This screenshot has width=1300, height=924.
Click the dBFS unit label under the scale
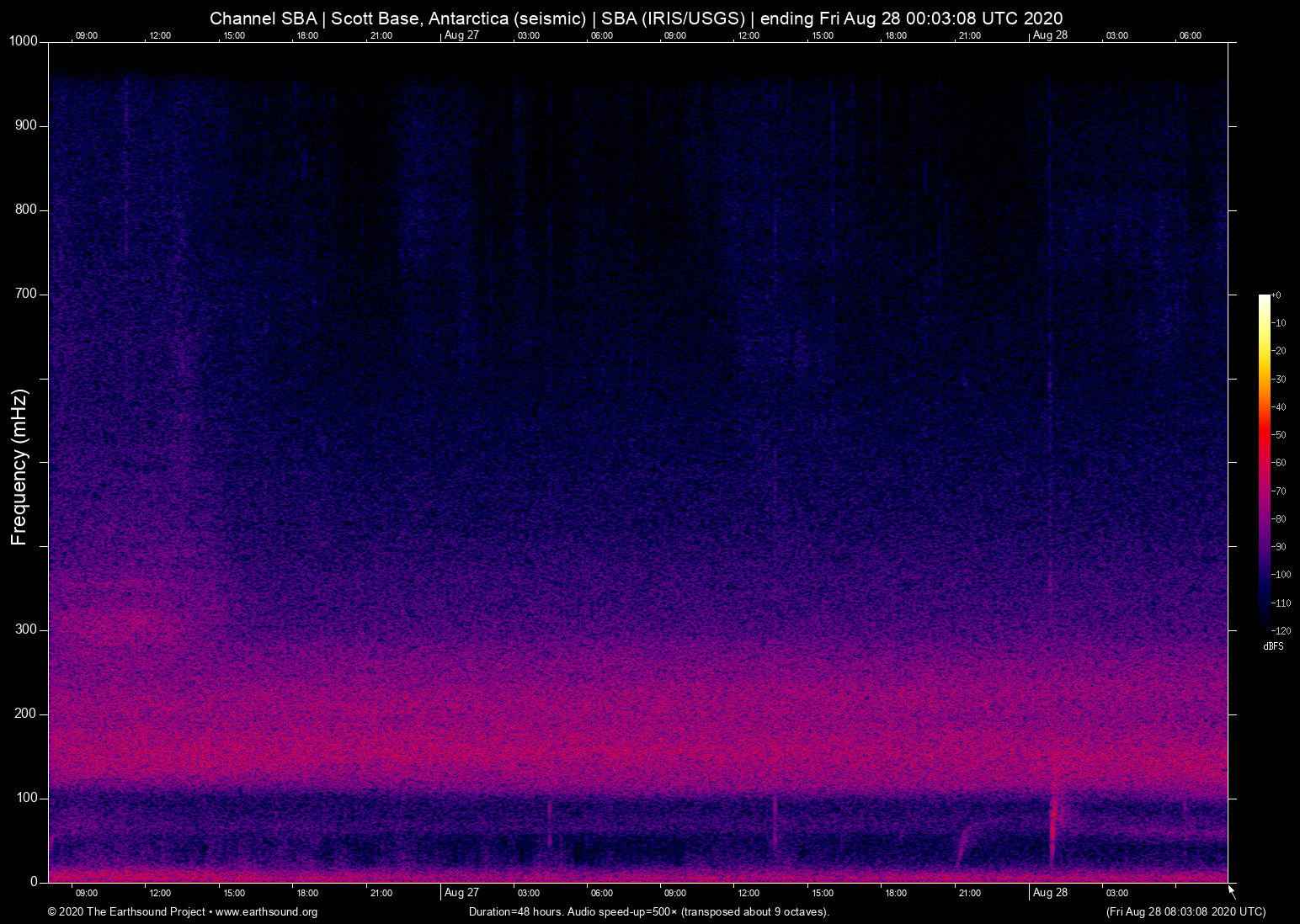click(x=1273, y=646)
